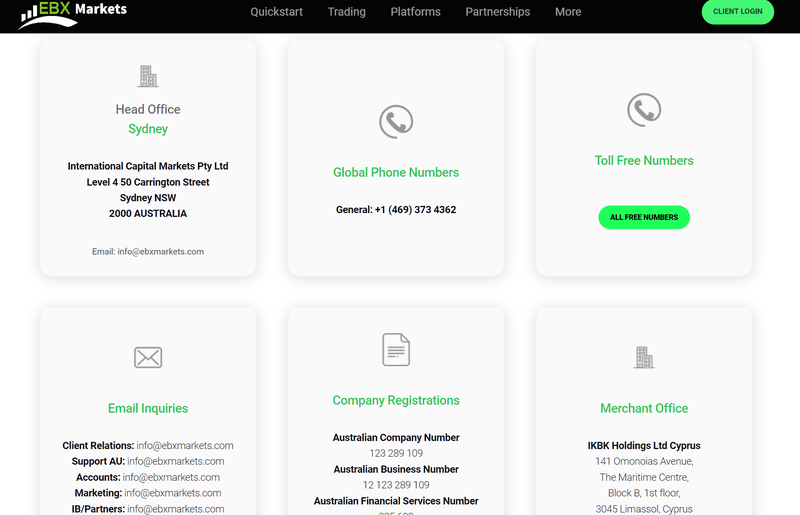Click the Client Login button

point(738,11)
